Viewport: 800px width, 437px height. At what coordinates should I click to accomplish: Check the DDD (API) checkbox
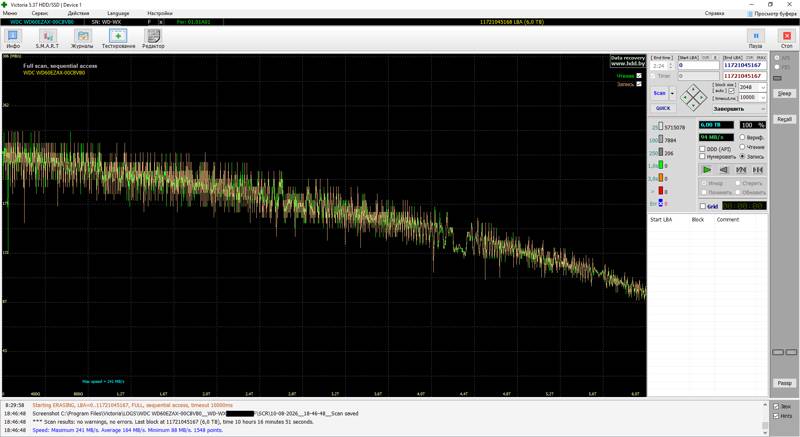pos(702,149)
